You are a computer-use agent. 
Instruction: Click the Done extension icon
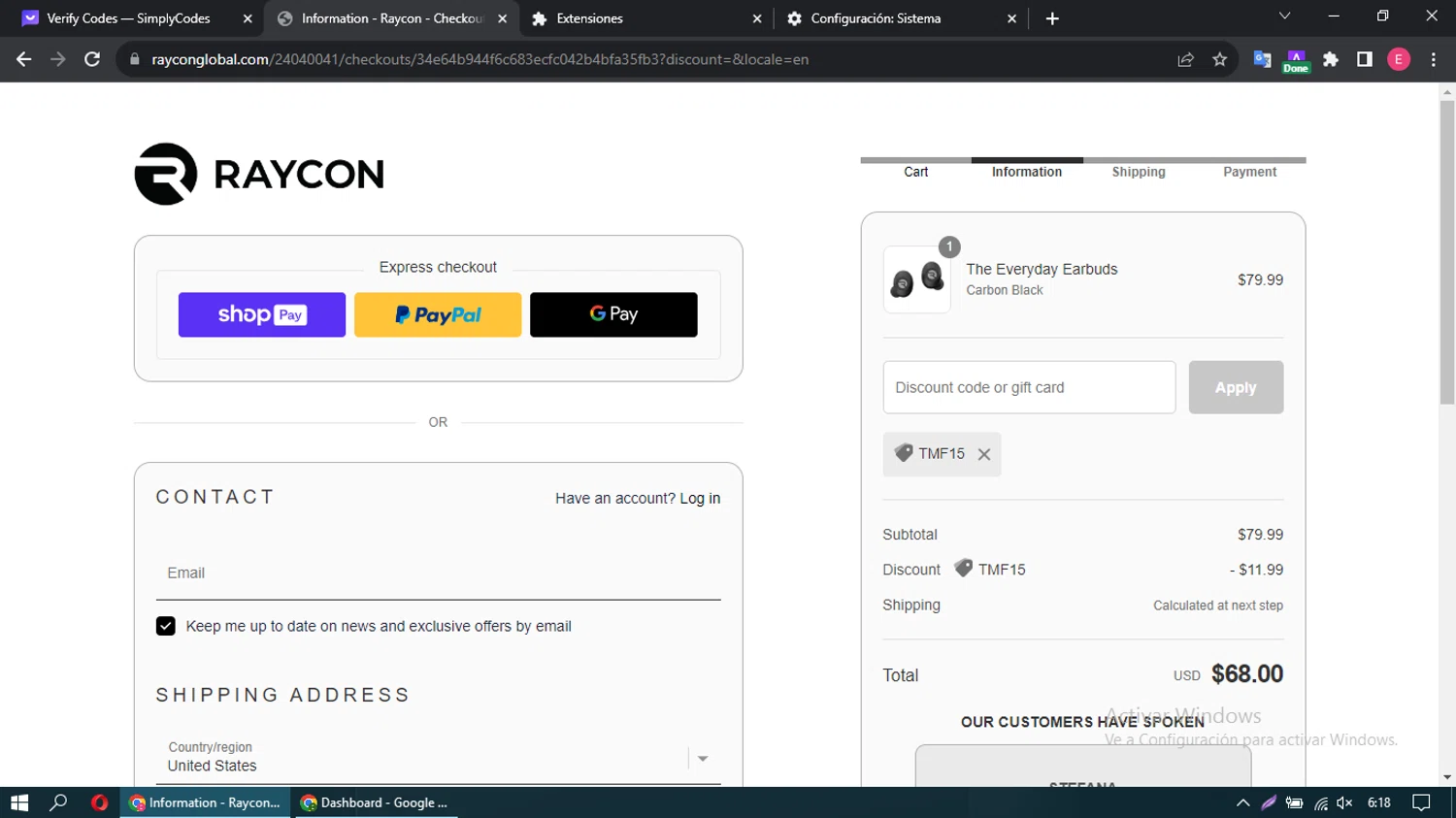point(1296,61)
